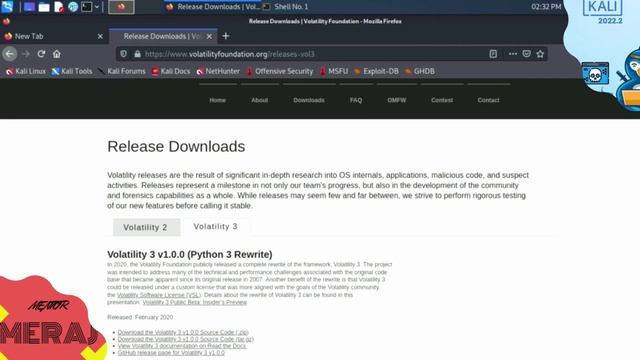Reload the current page
Screen dimensions: 640x360
41,54
